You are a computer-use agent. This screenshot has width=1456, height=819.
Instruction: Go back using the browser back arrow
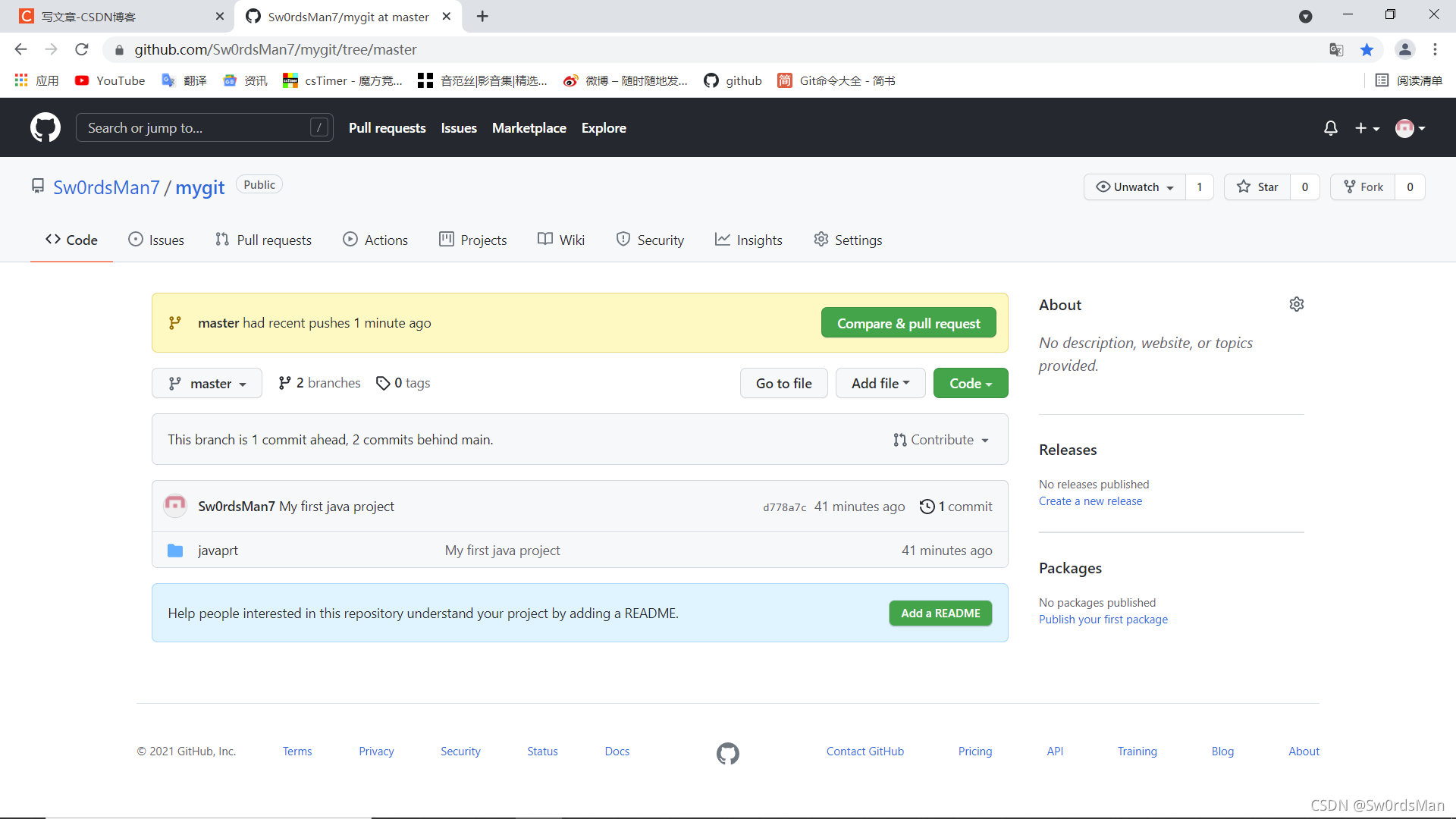coord(20,49)
